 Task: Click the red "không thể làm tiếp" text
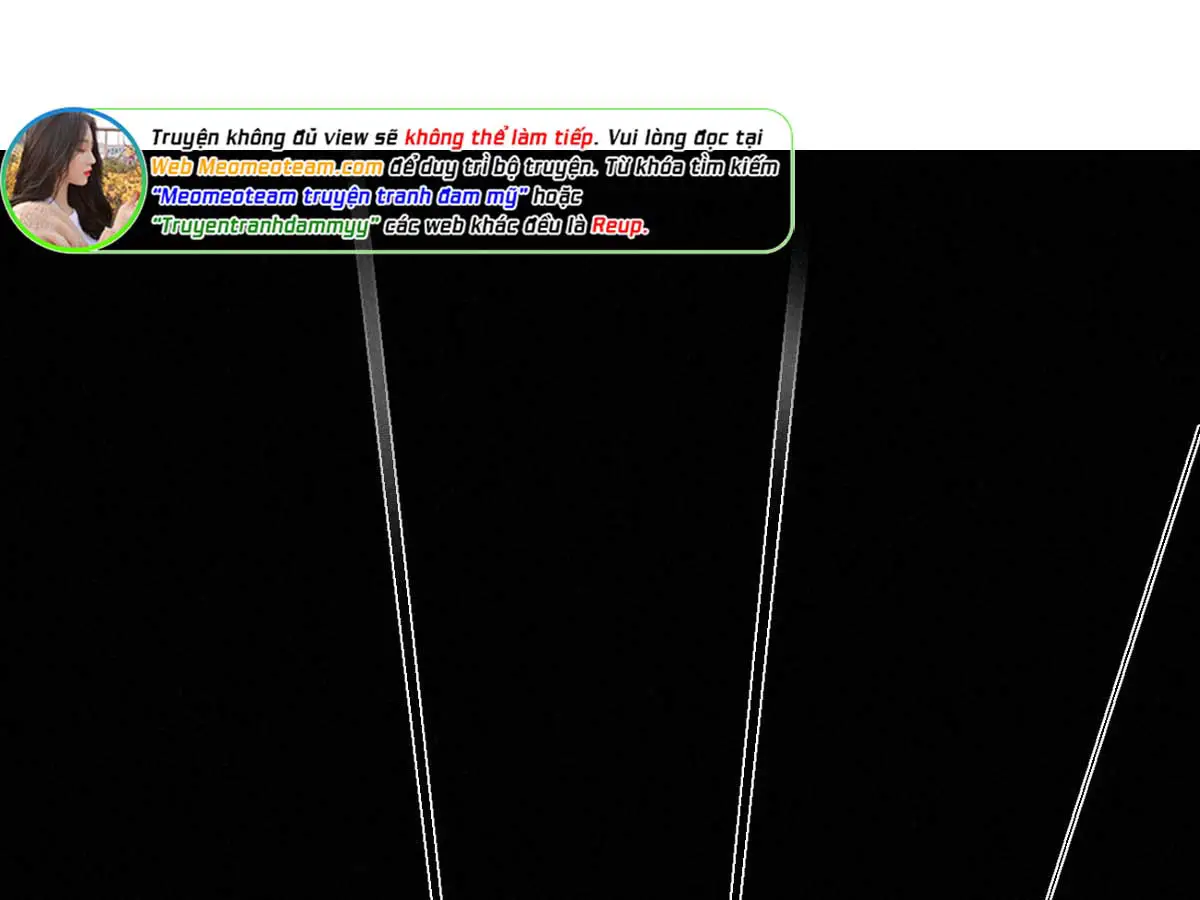tap(501, 138)
